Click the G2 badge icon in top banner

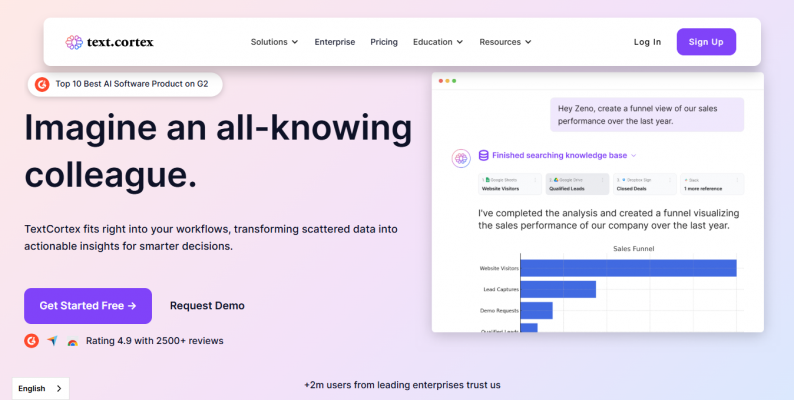click(41, 85)
